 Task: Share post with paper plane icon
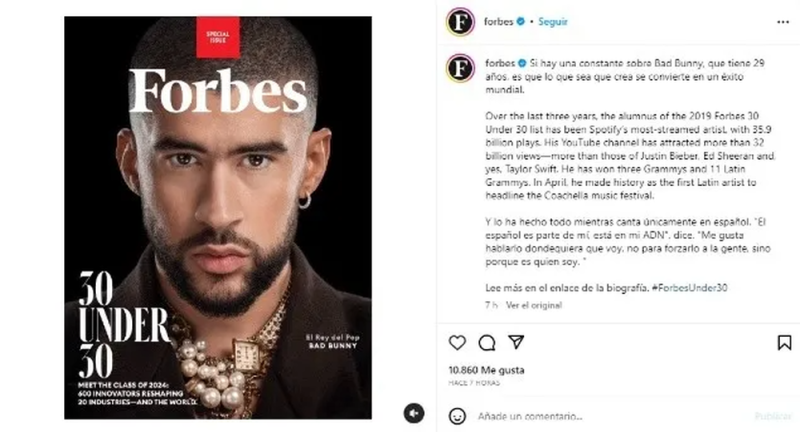pyautogui.click(x=516, y=342)
